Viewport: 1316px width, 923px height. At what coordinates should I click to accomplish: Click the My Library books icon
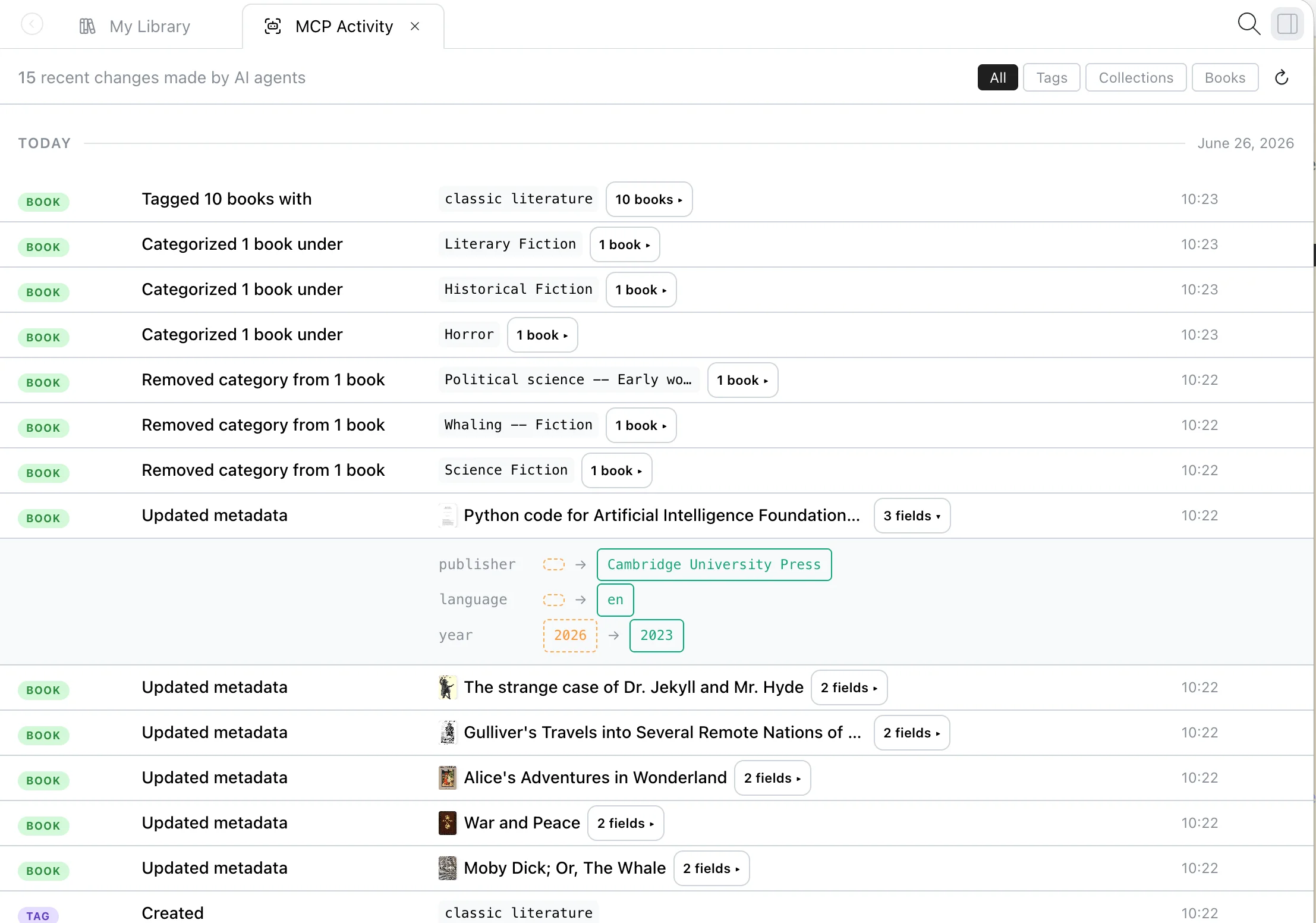[87, 26]
